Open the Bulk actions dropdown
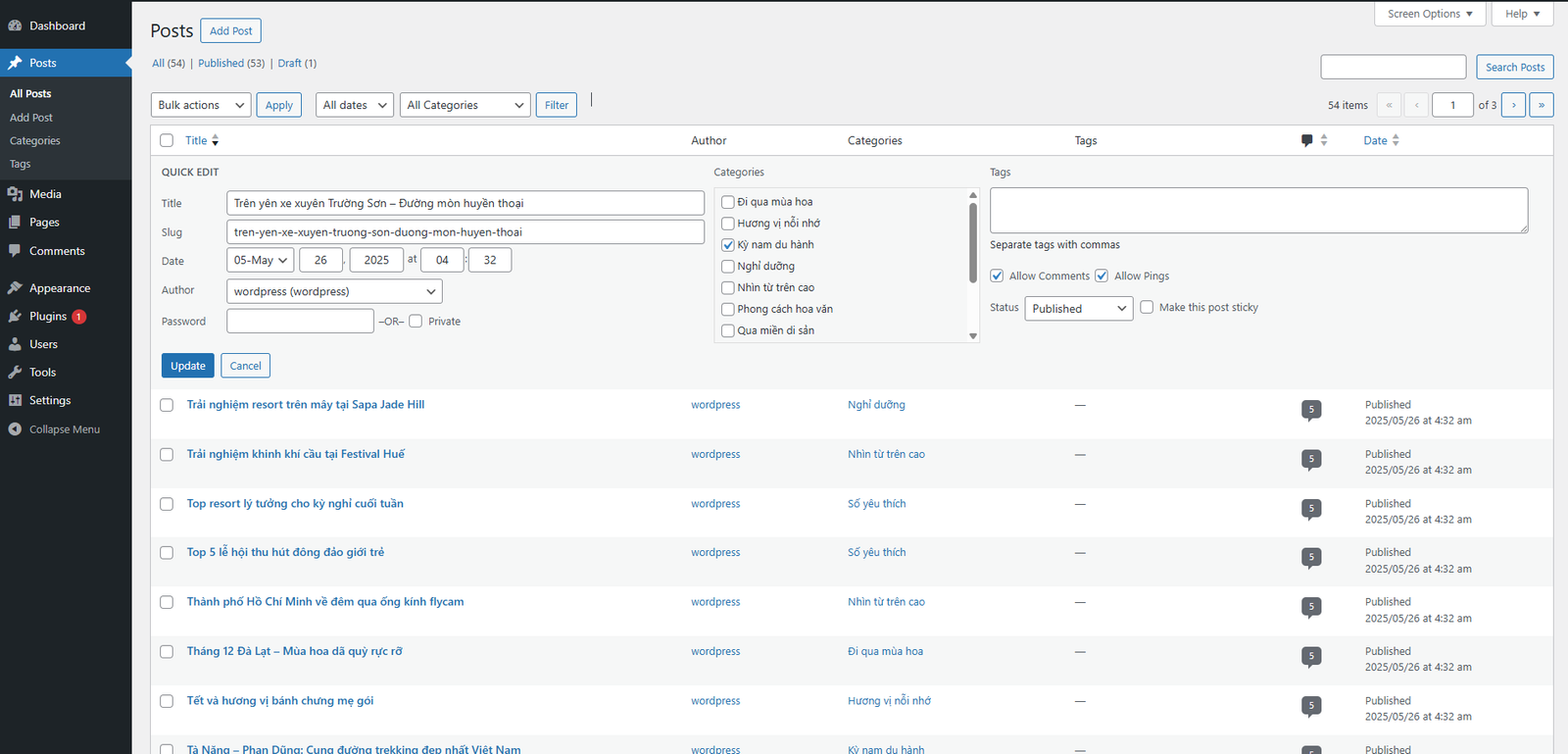Screen dimensions: 1568x754 pyautogui.click(x=201, y=105)
